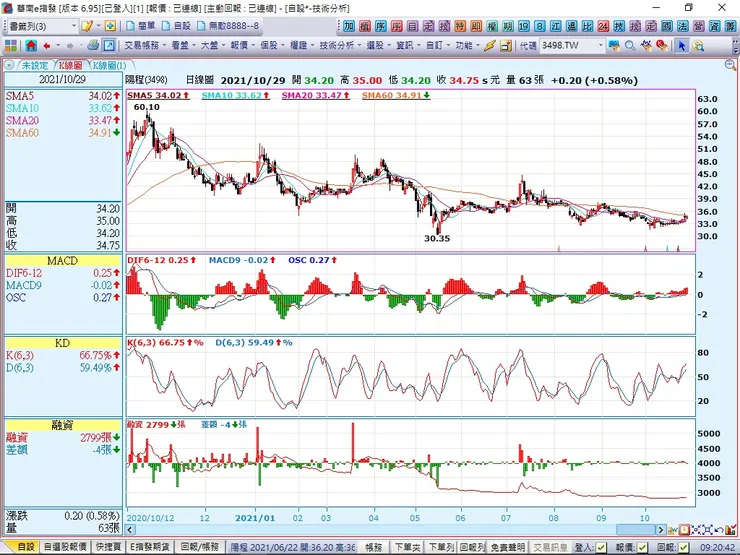
Task: Click the red 24 shortcut icon
Action: click(603, 26)
